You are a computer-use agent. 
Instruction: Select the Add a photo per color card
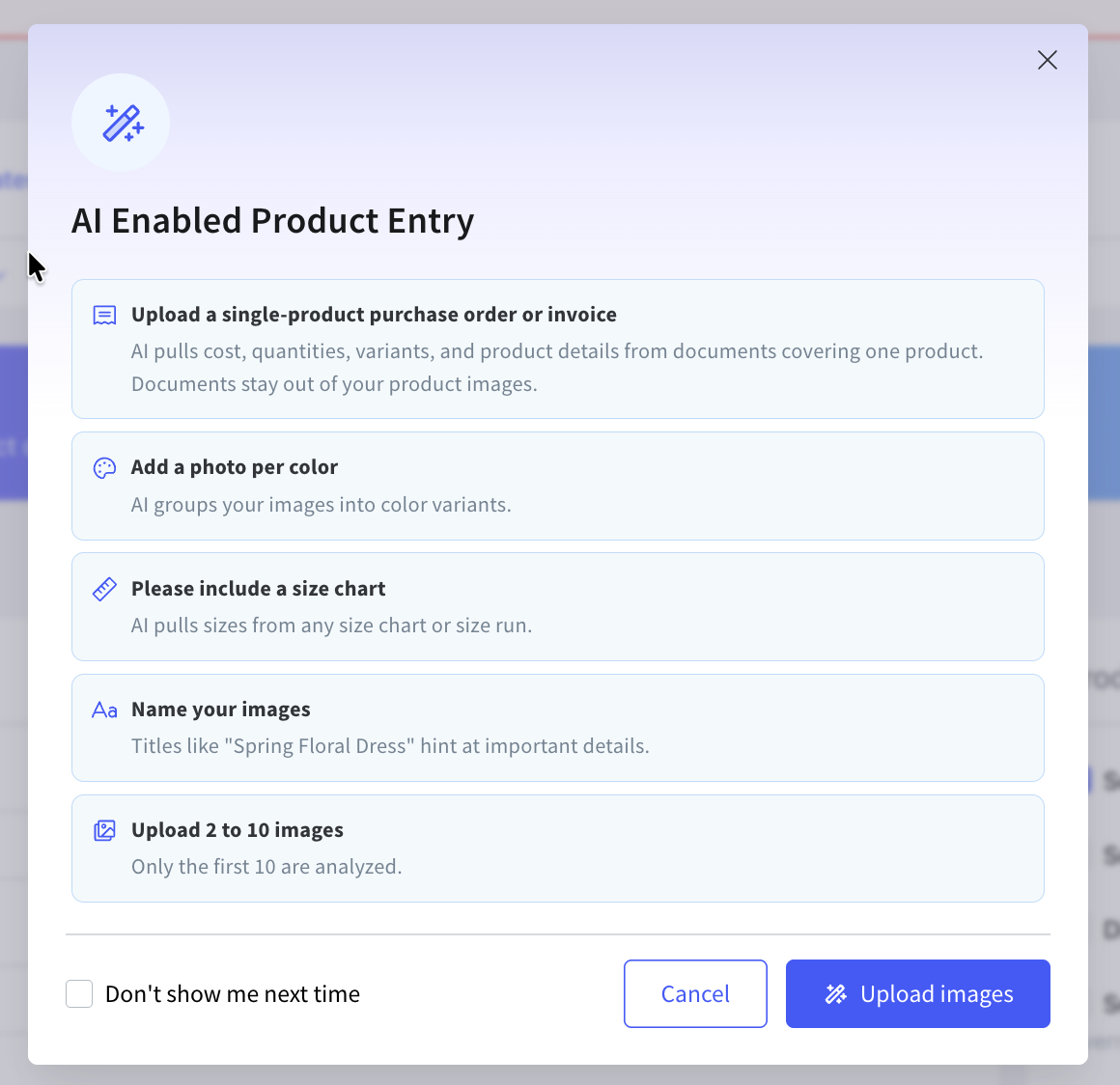tap(558, 486)
